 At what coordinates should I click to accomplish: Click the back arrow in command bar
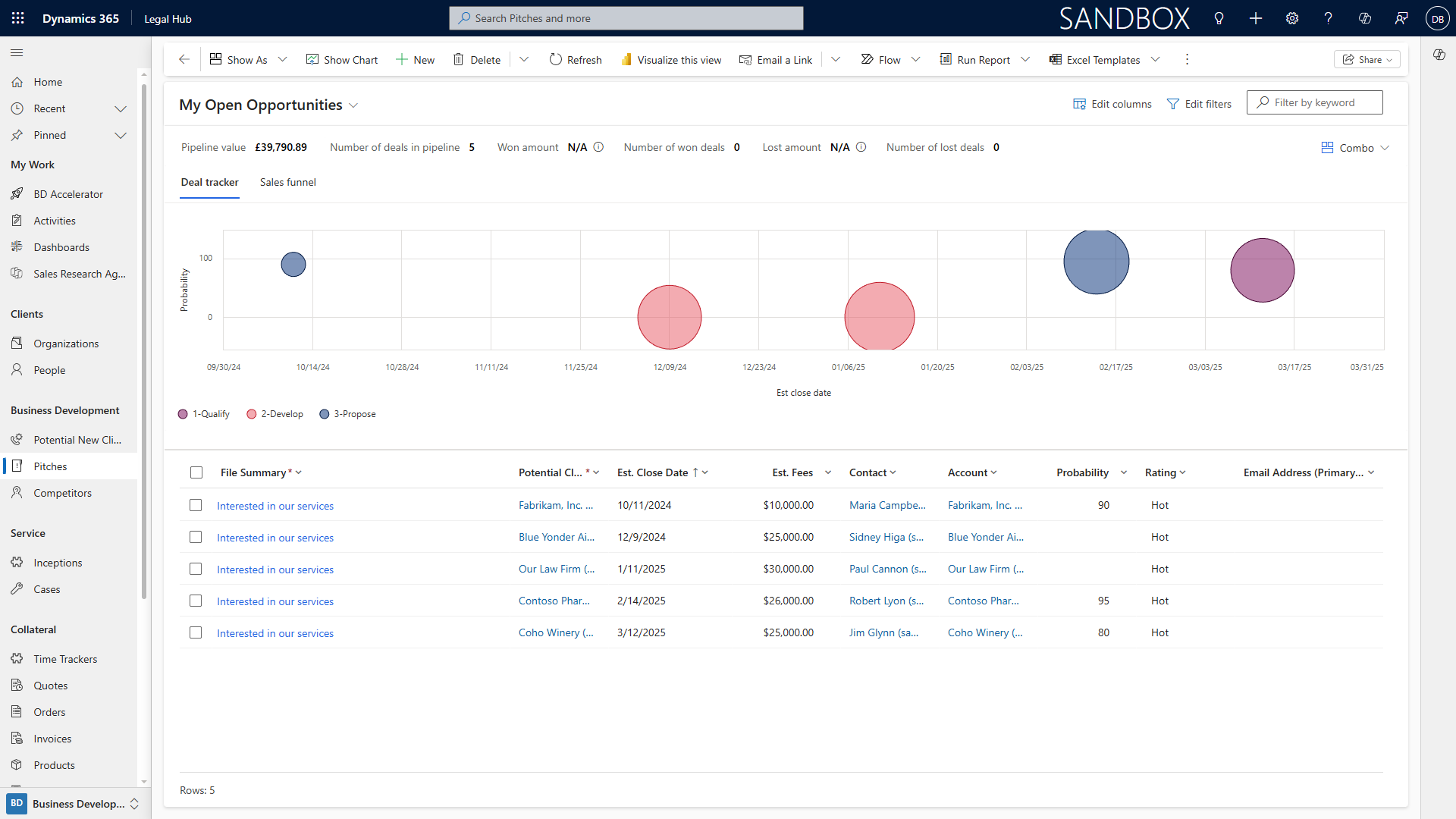coord(184,60)
